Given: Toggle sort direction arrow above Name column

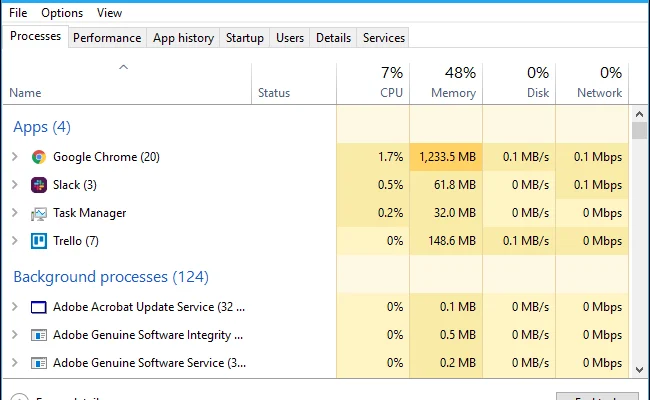Looking at the screenshot, I should tap(124, 67).
